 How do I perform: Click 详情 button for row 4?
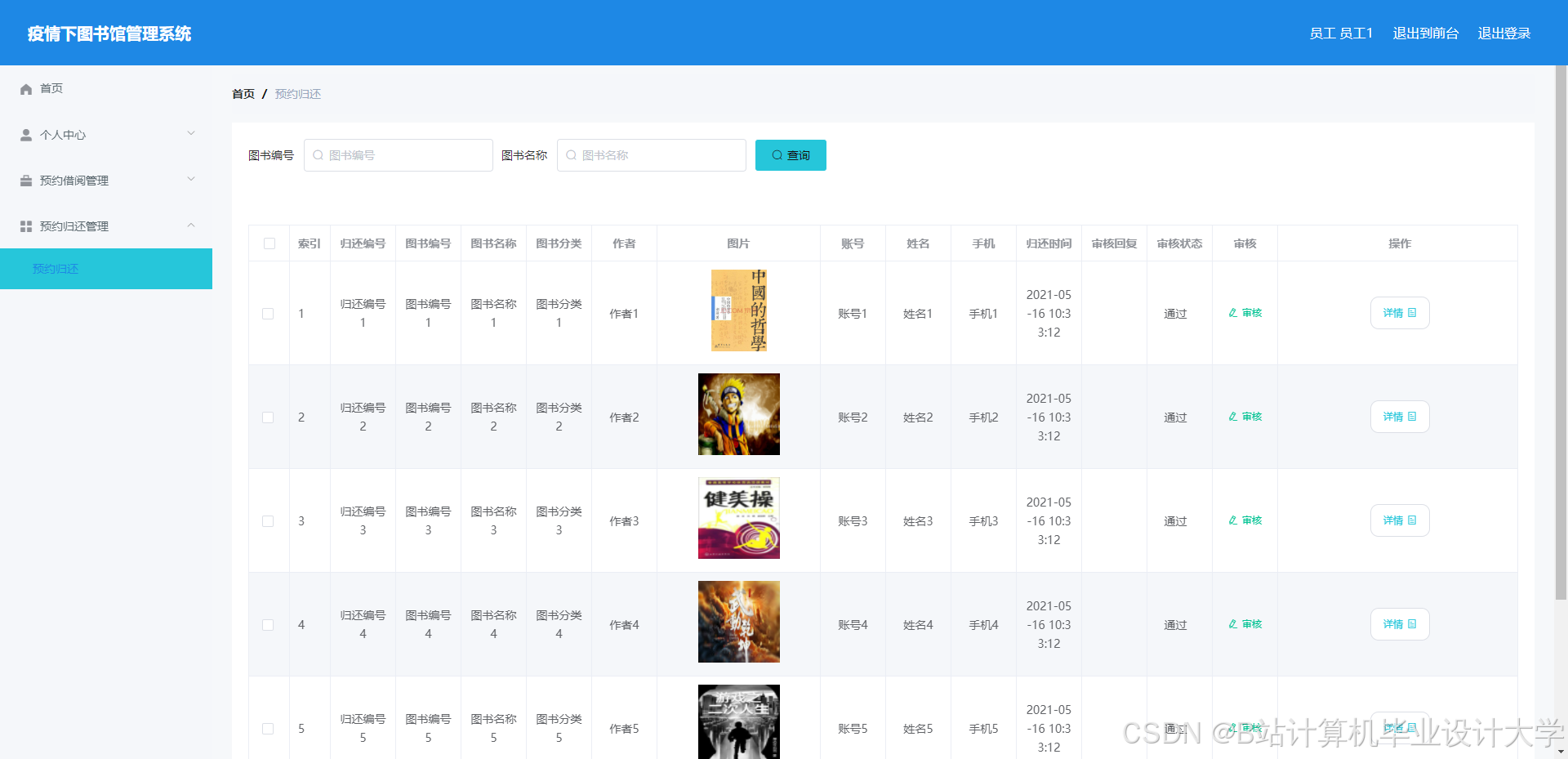pos(1400,624)
